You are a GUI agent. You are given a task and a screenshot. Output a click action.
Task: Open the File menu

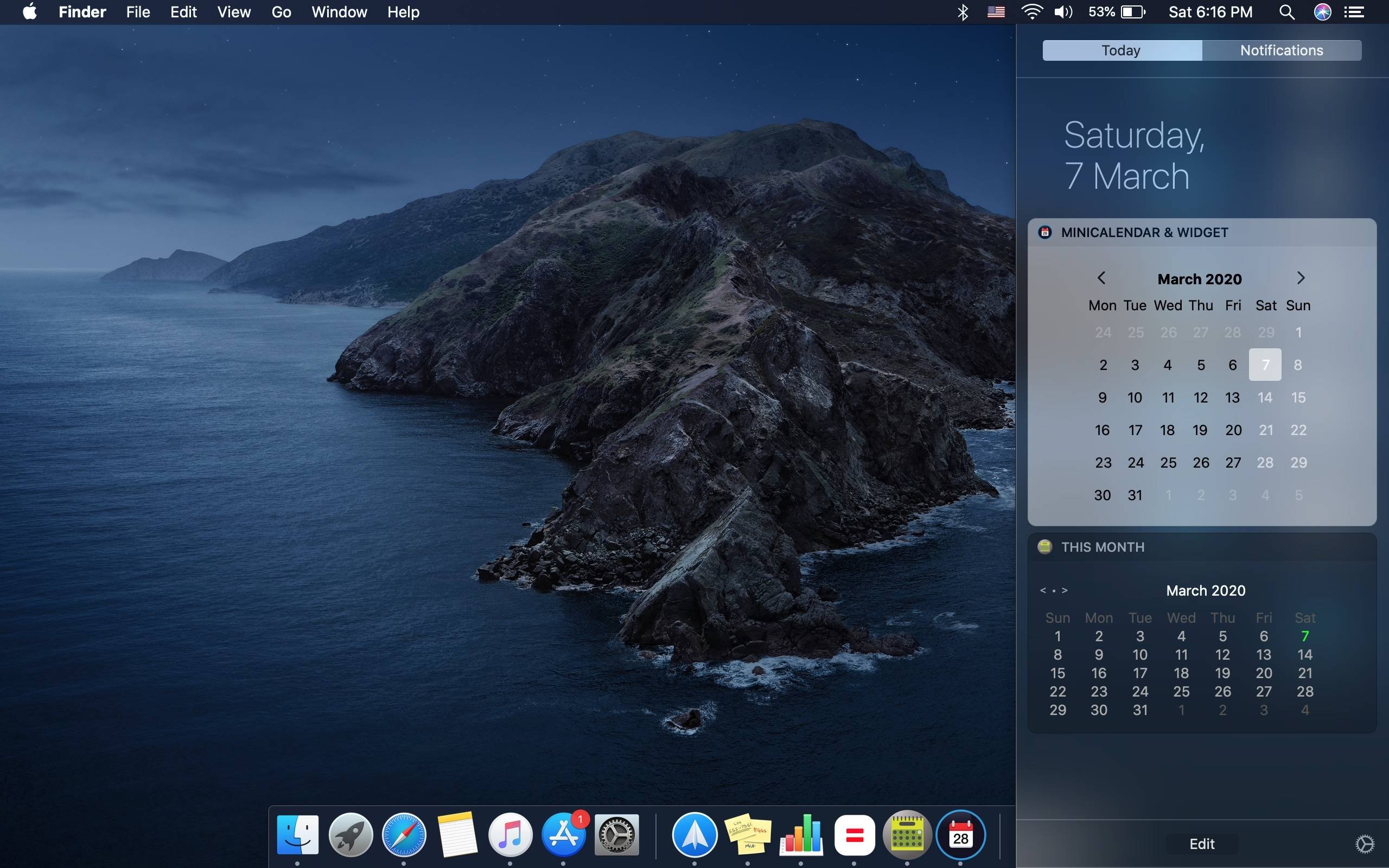(138, 12)
